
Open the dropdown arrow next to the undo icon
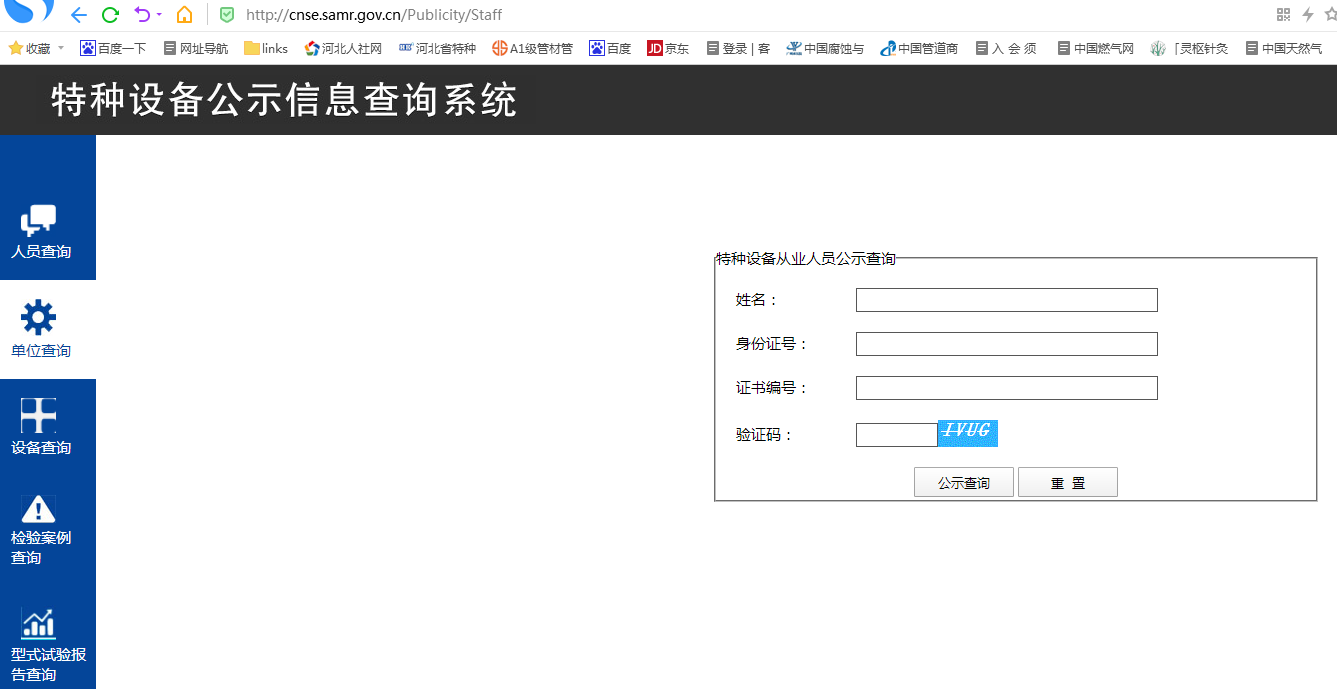pos(159,15)
